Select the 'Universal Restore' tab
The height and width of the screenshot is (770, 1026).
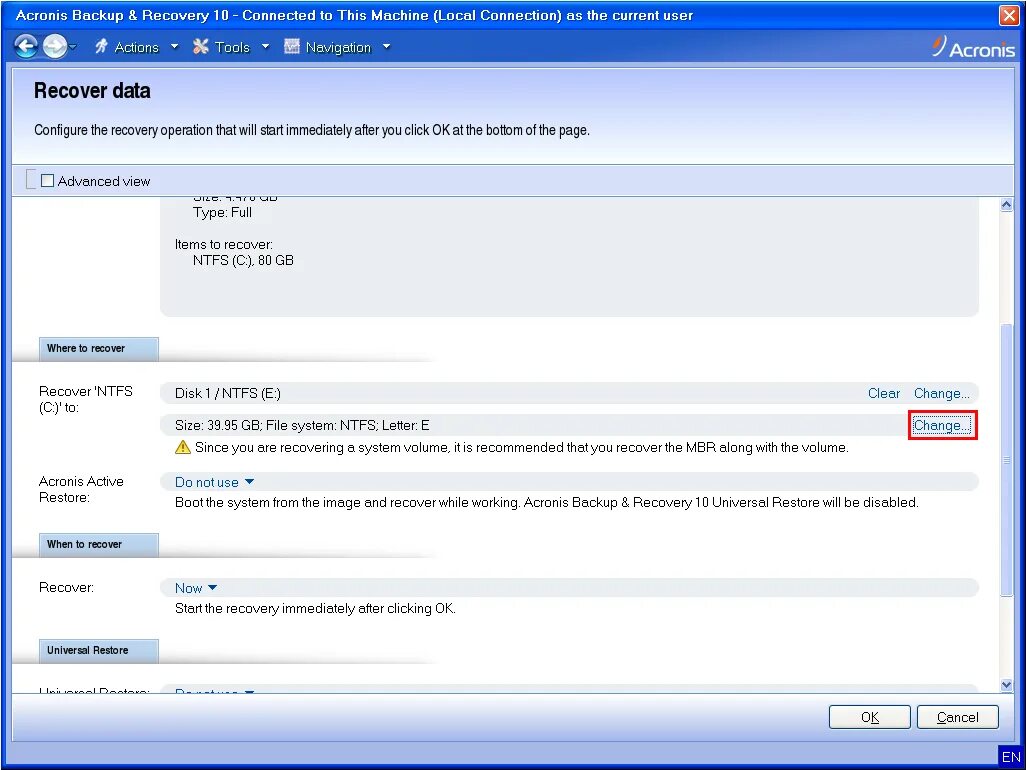[97, 650]
